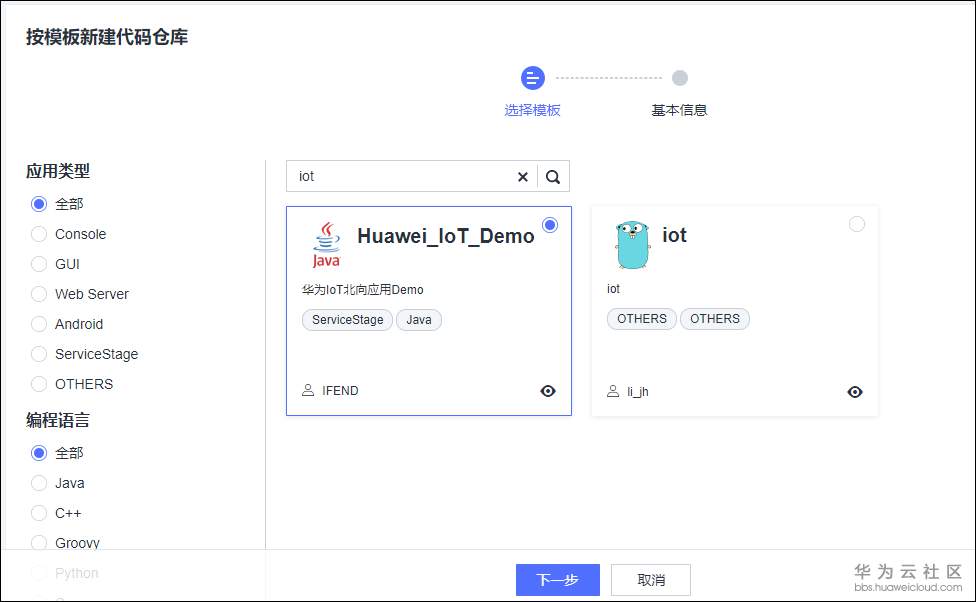Click the Huawei_IoT_Demo card title
976x602 pixels.
446,237
